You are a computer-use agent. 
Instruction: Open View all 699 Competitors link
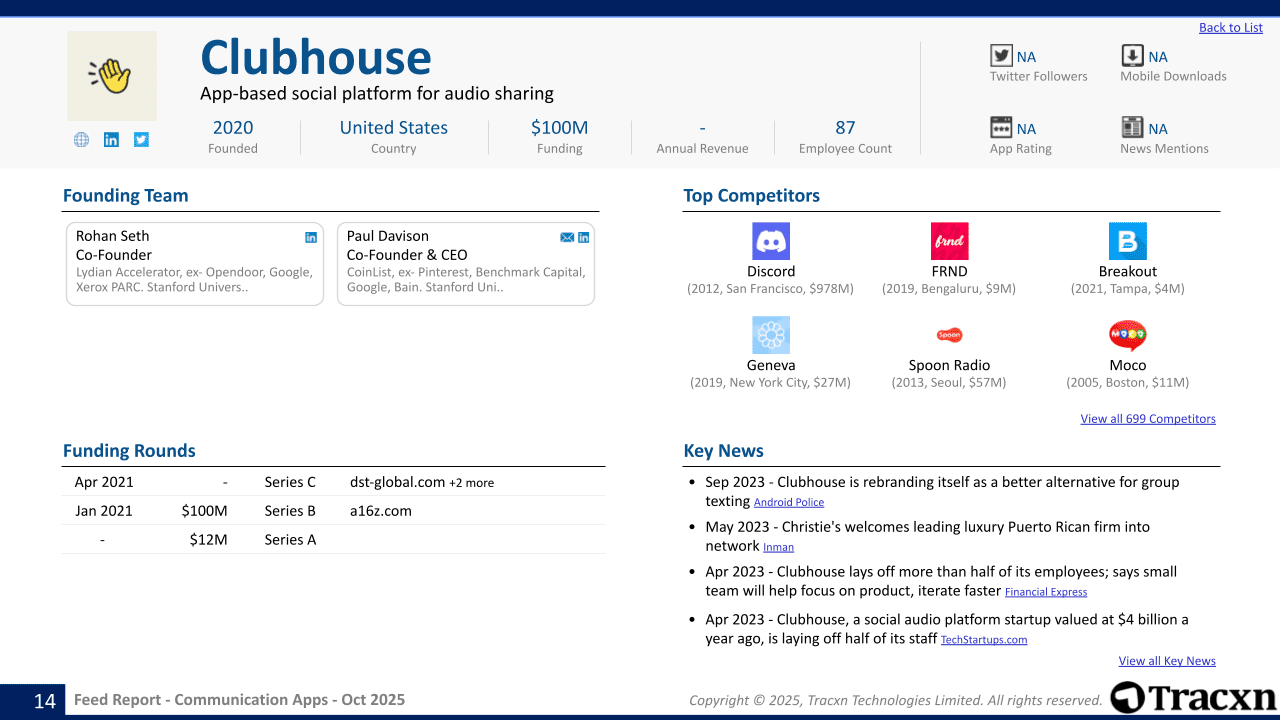point(1147,419)
